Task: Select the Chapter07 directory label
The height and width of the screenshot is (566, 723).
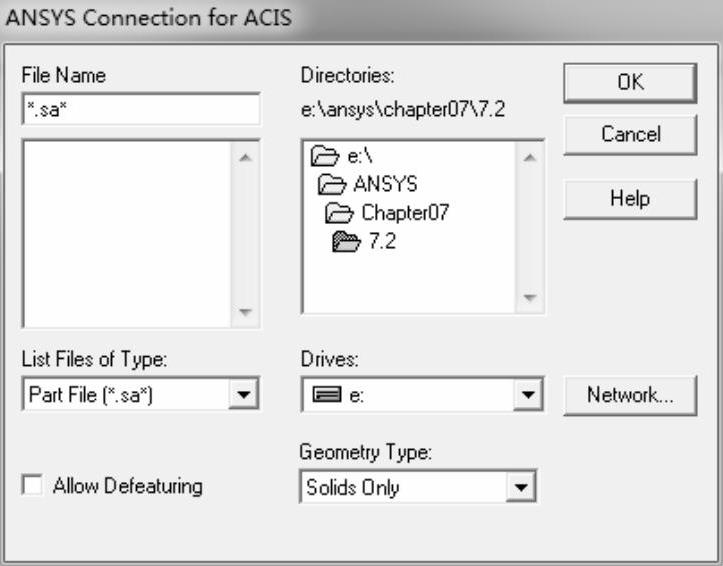Action: (x=406, y=212)
